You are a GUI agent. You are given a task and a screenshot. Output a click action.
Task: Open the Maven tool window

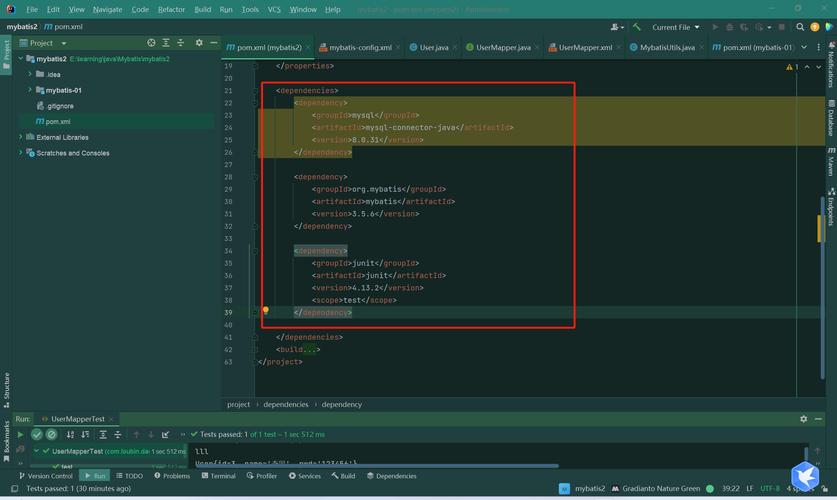pyautogui.click(x=831, y=162)
